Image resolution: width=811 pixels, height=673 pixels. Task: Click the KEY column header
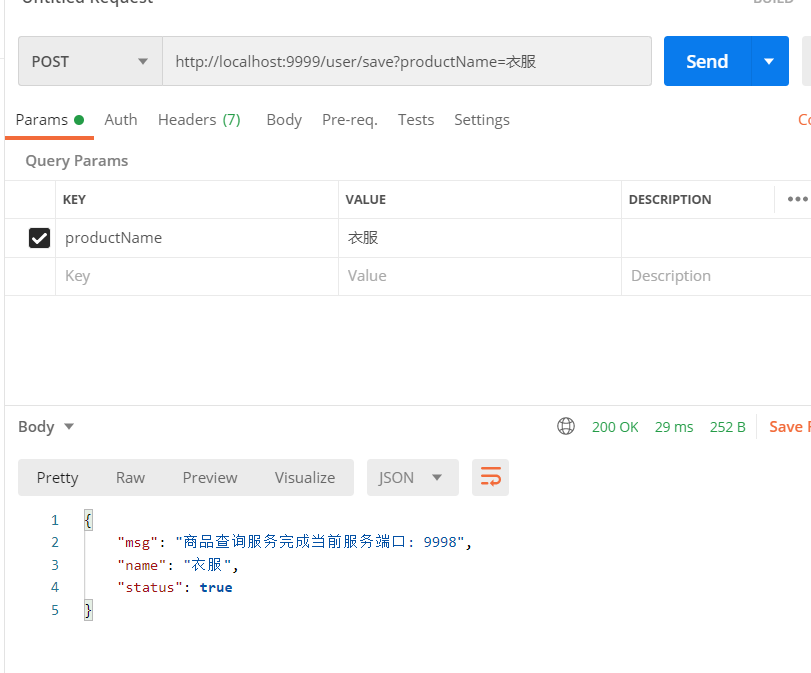point(74,200)
